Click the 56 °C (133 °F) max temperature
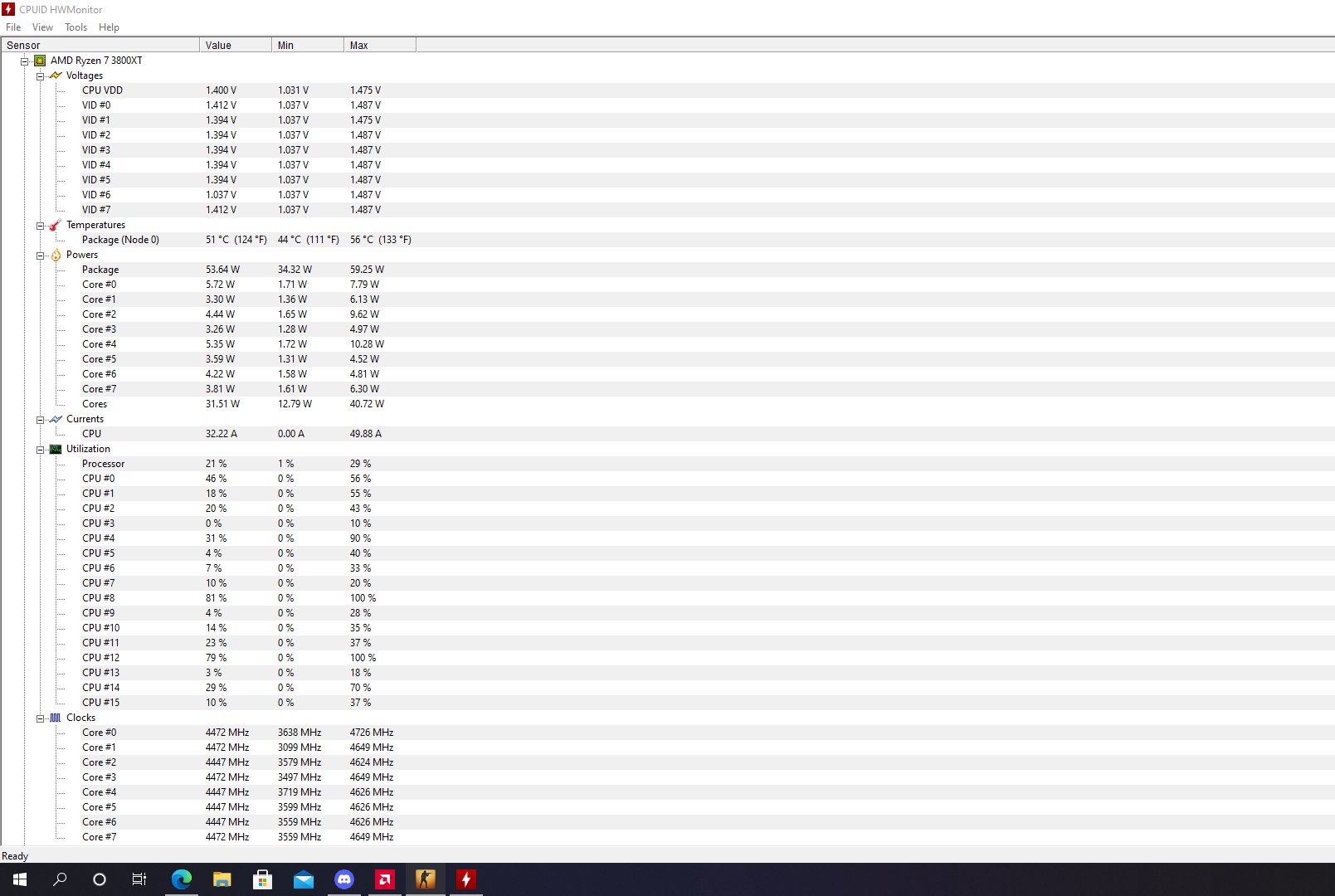The image size is (1335, 896). click(381, 240)
